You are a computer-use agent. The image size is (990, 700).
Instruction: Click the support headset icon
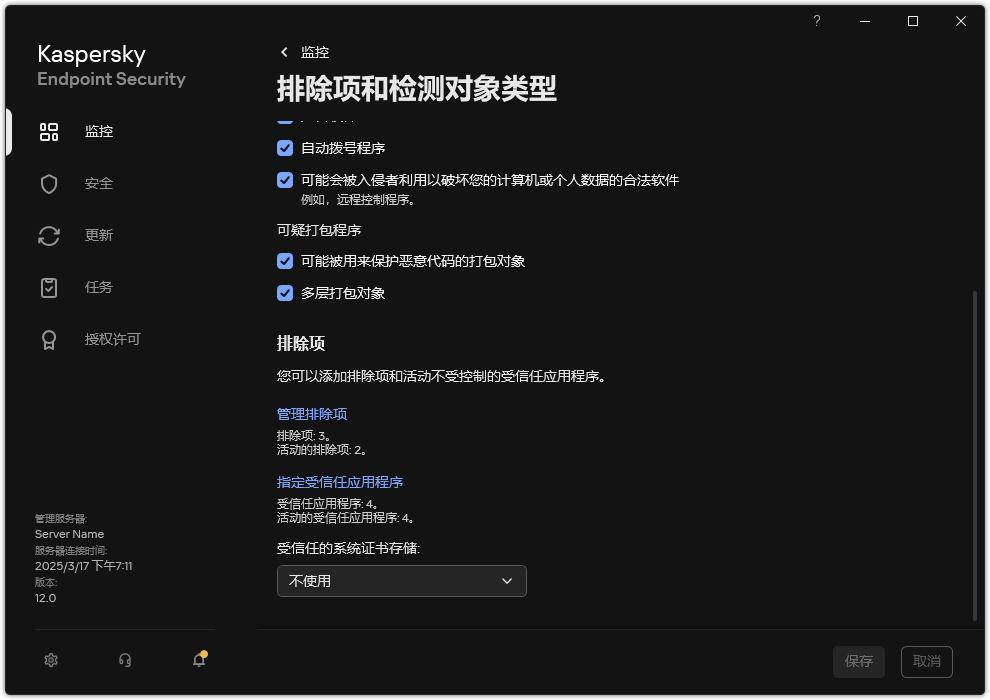click(124, 660)
